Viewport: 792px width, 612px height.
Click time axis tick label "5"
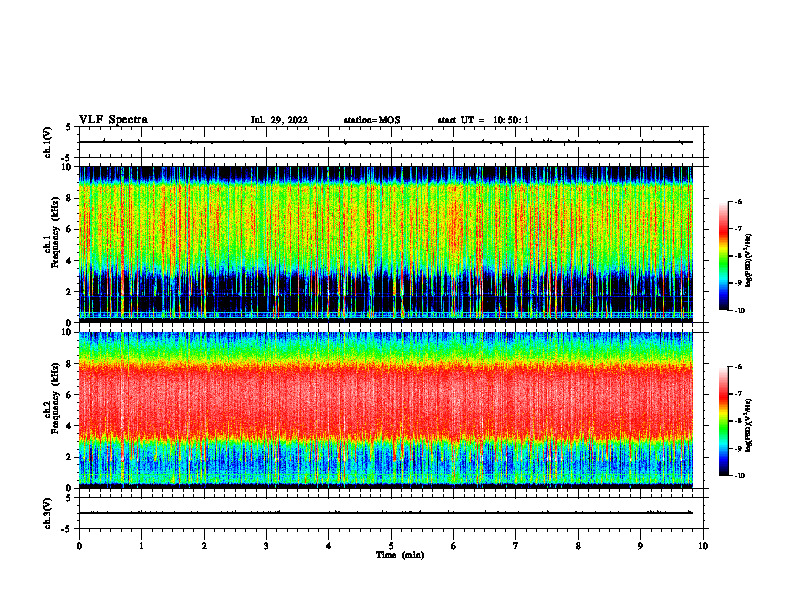pyautogui.click(x=391, y=546)
